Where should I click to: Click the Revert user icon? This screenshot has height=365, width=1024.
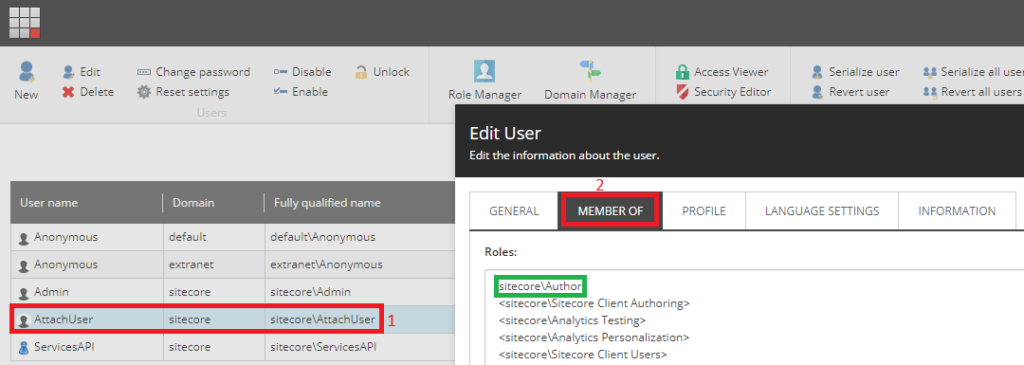[x=817, y=92]
